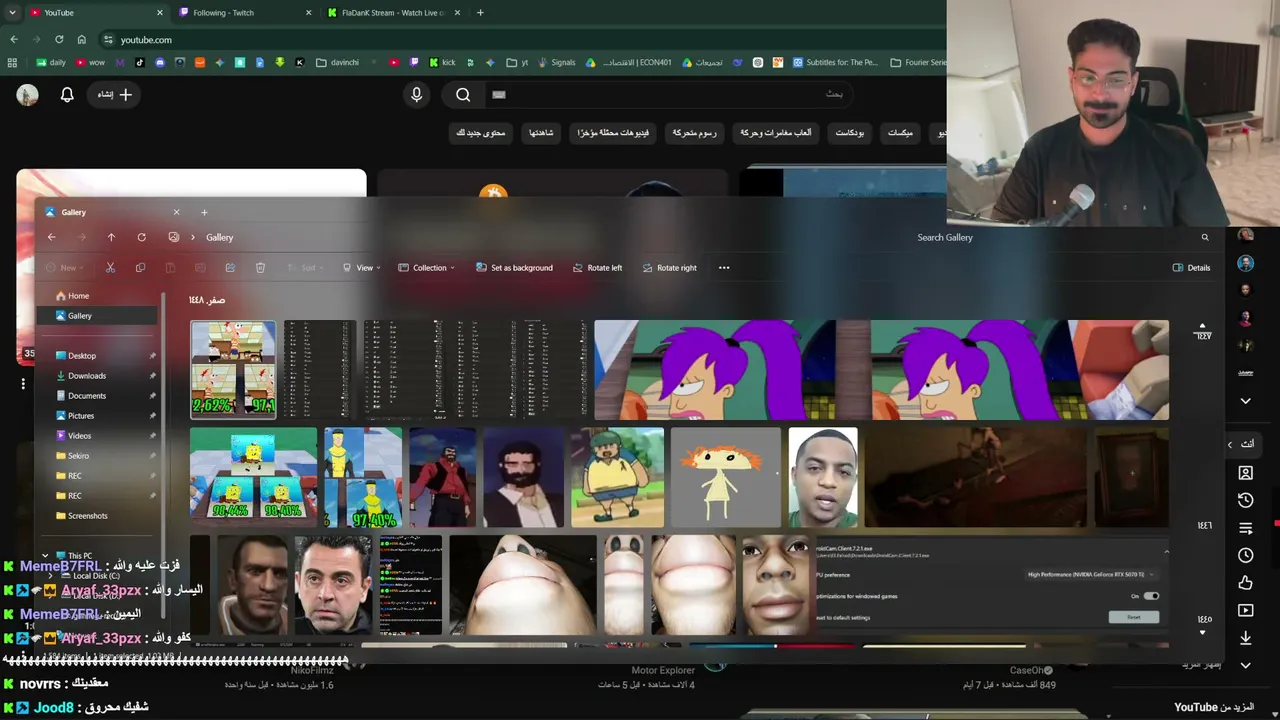Expand the This PC tree node

pyautogui.click(x=45, y=556)
